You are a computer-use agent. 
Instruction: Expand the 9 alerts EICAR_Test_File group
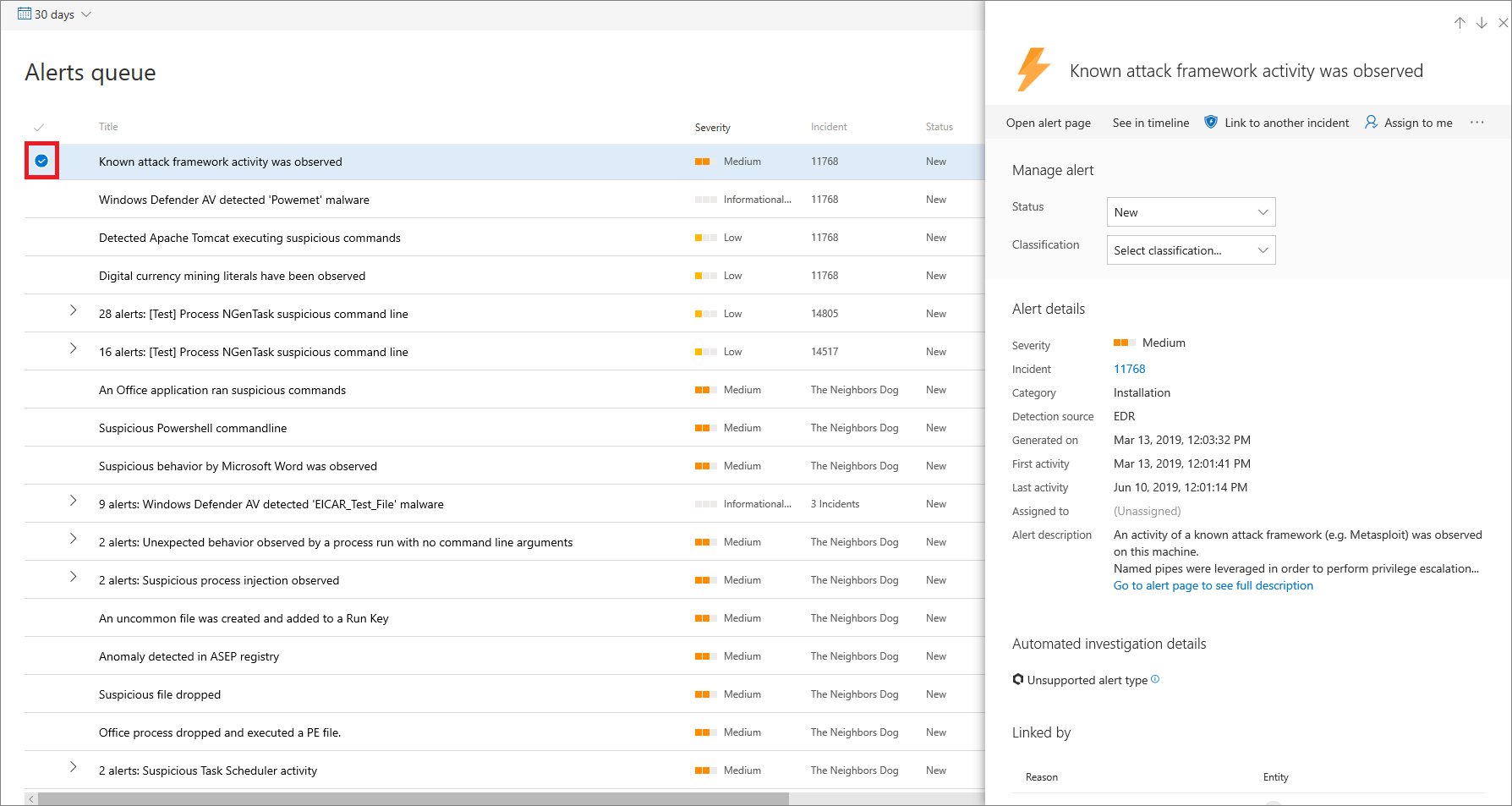(x=74, y=501)
